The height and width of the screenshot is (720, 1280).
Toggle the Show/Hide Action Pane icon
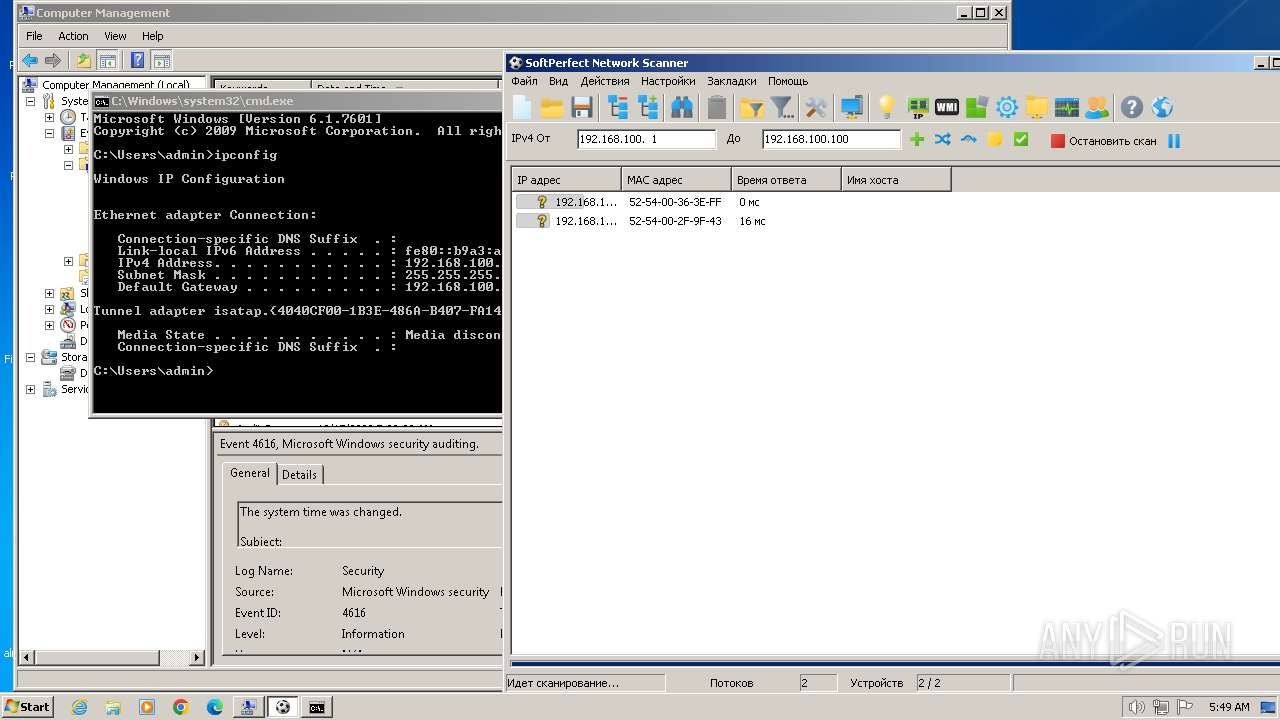click(x=161, y=60)
